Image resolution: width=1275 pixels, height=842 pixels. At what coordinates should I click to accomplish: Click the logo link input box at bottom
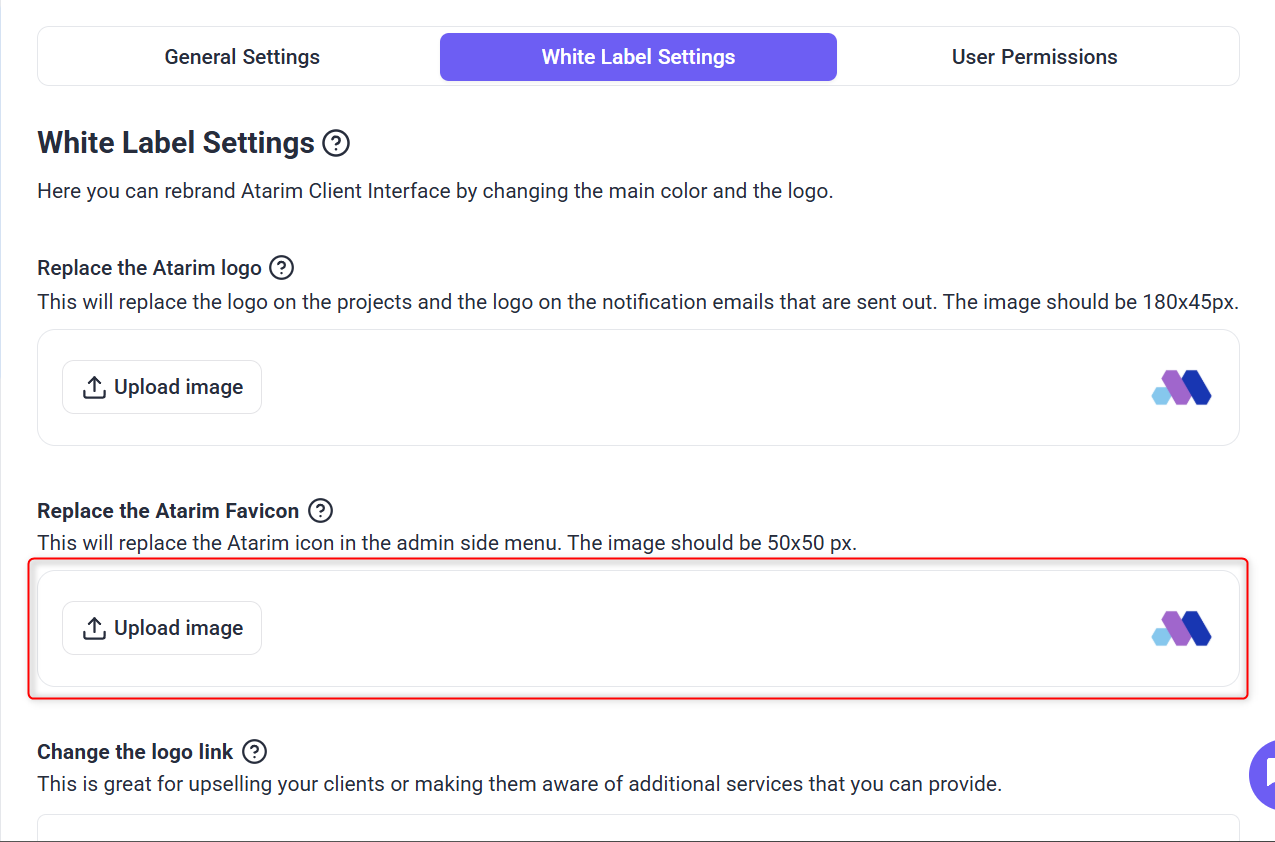coord(638,828)
